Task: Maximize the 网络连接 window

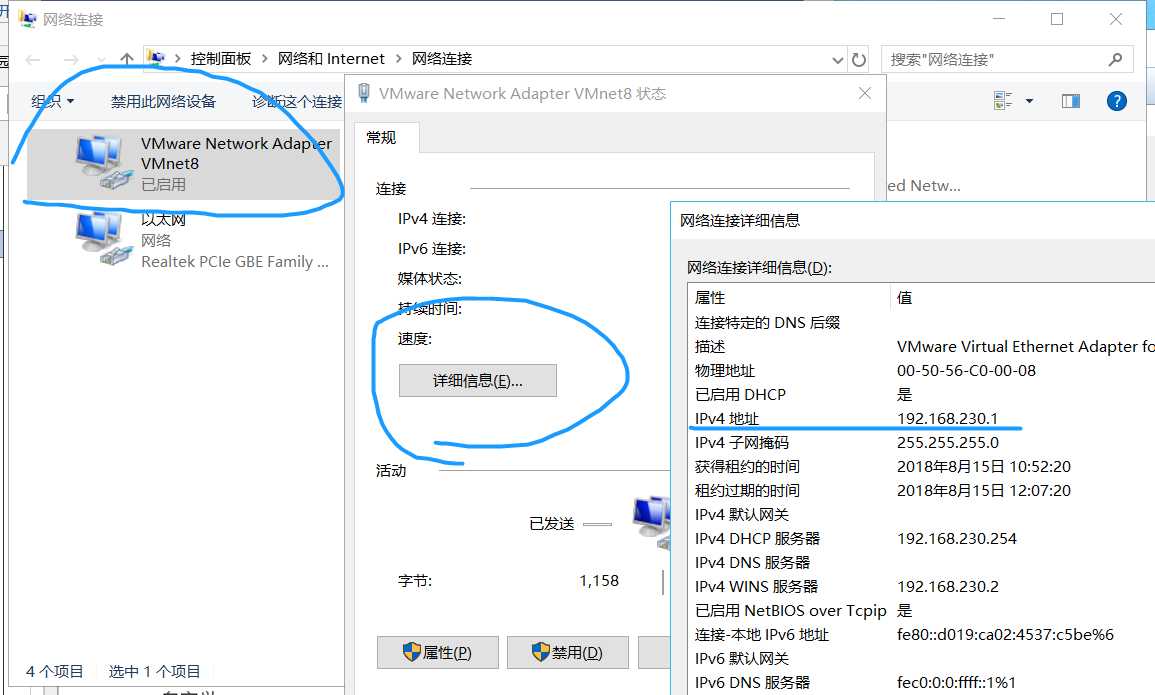Action: (1057, 19)
